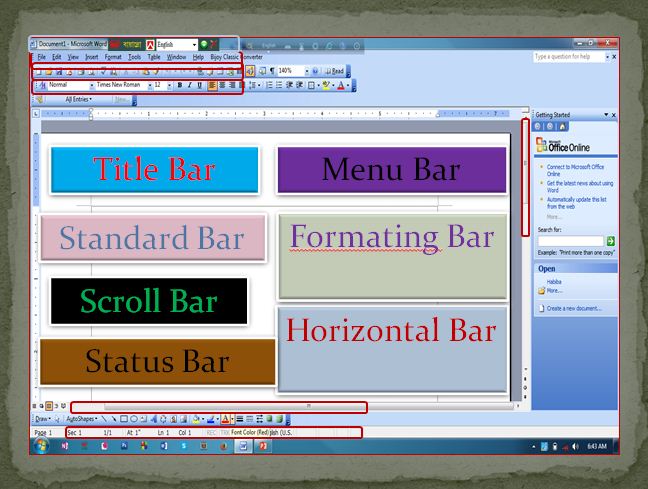Expand the font size 12 dropdown
This screenshot has height=489, width=648.
pos(169,85)
